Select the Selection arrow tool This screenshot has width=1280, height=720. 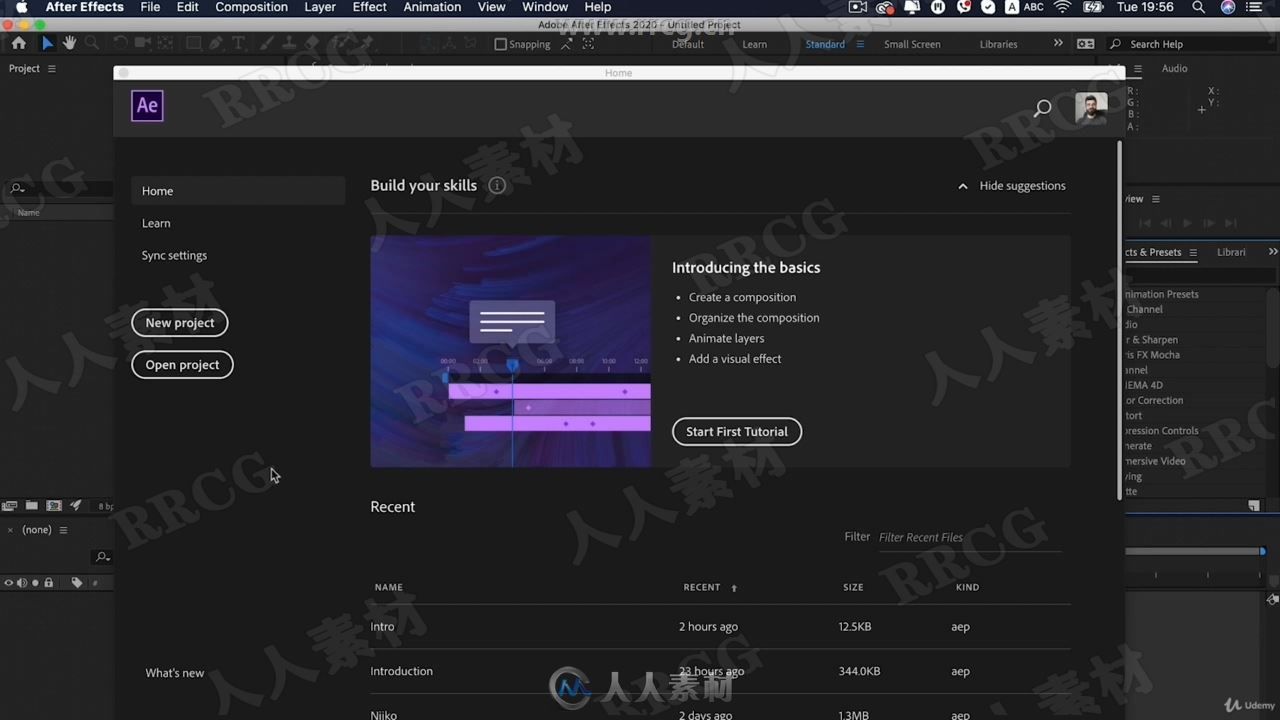click(x=47, y=43)
